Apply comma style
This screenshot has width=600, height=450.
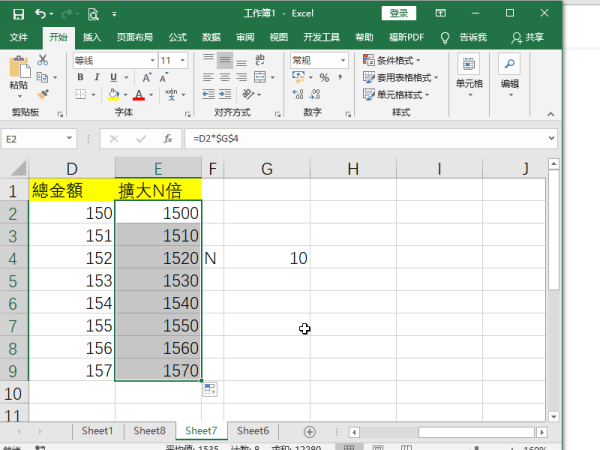click(340, 78)
